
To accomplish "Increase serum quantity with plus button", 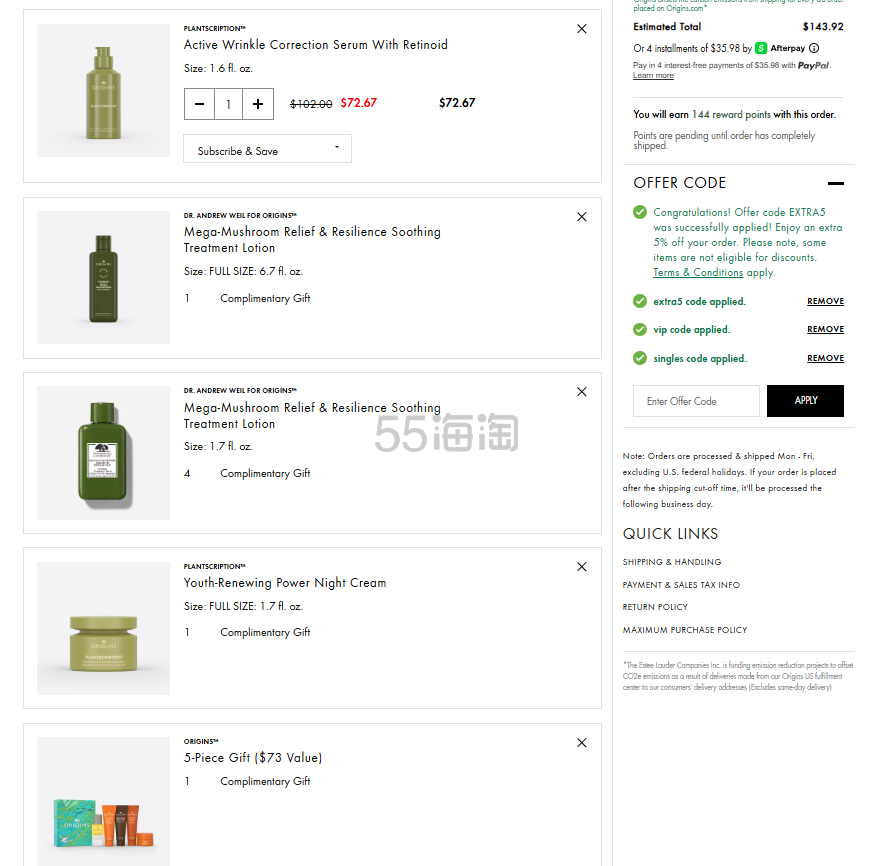I will [257, 104].
